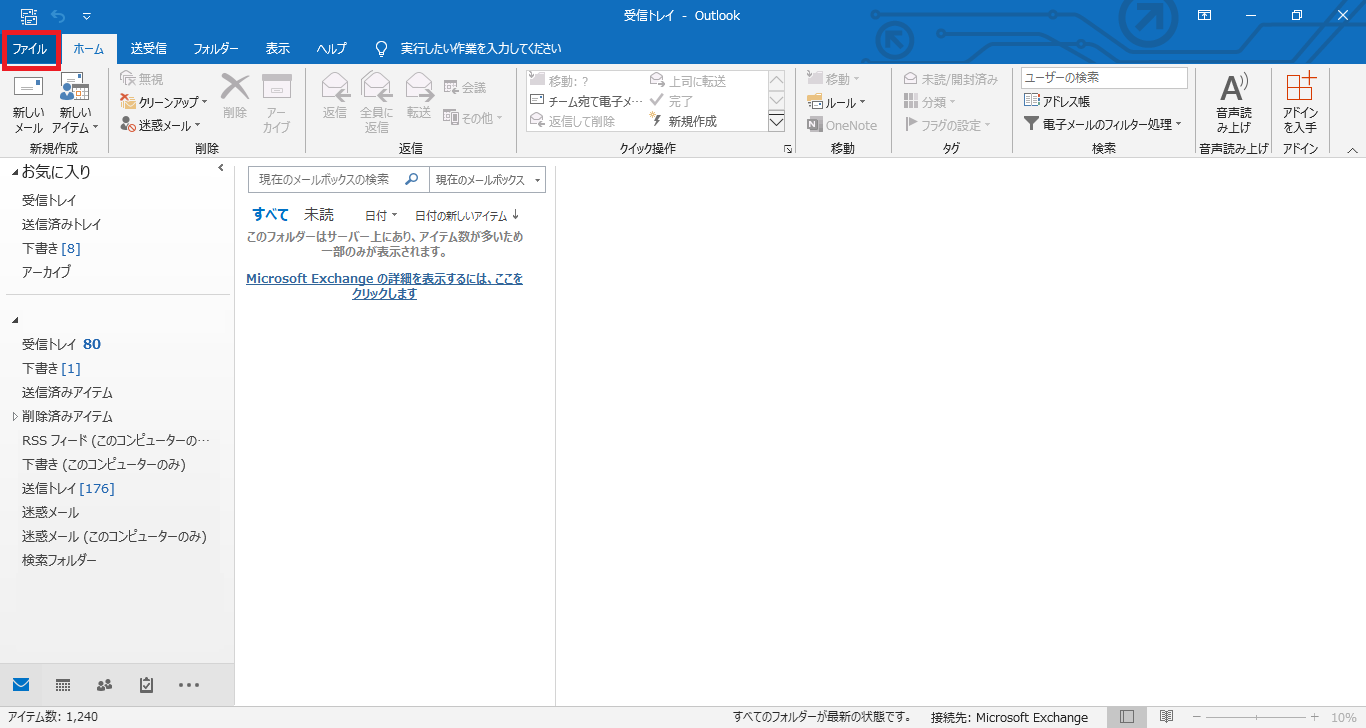Click the user search (ユーザーの検索) field

coord(1104,78)
